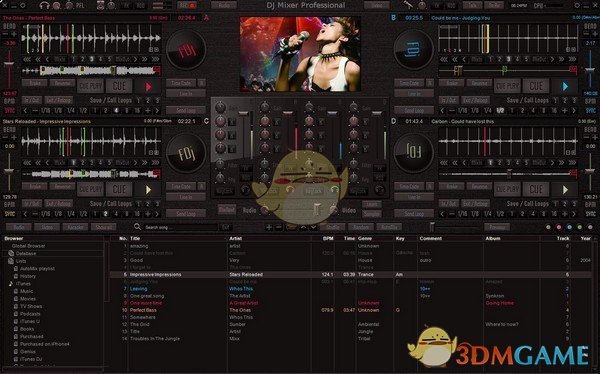This screenshot has height=374, width=600.
Task: Click deck D jog wheel
Action: 413,153
